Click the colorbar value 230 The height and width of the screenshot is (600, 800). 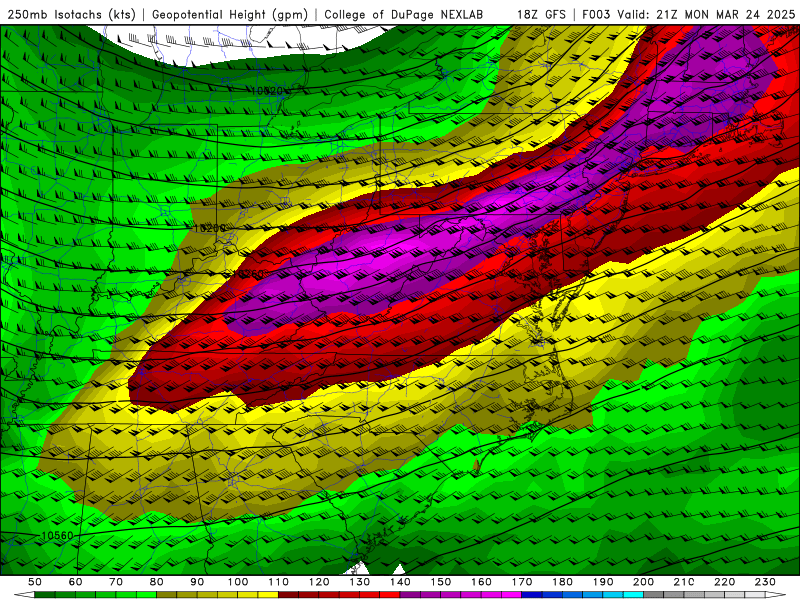coord(765,582)
